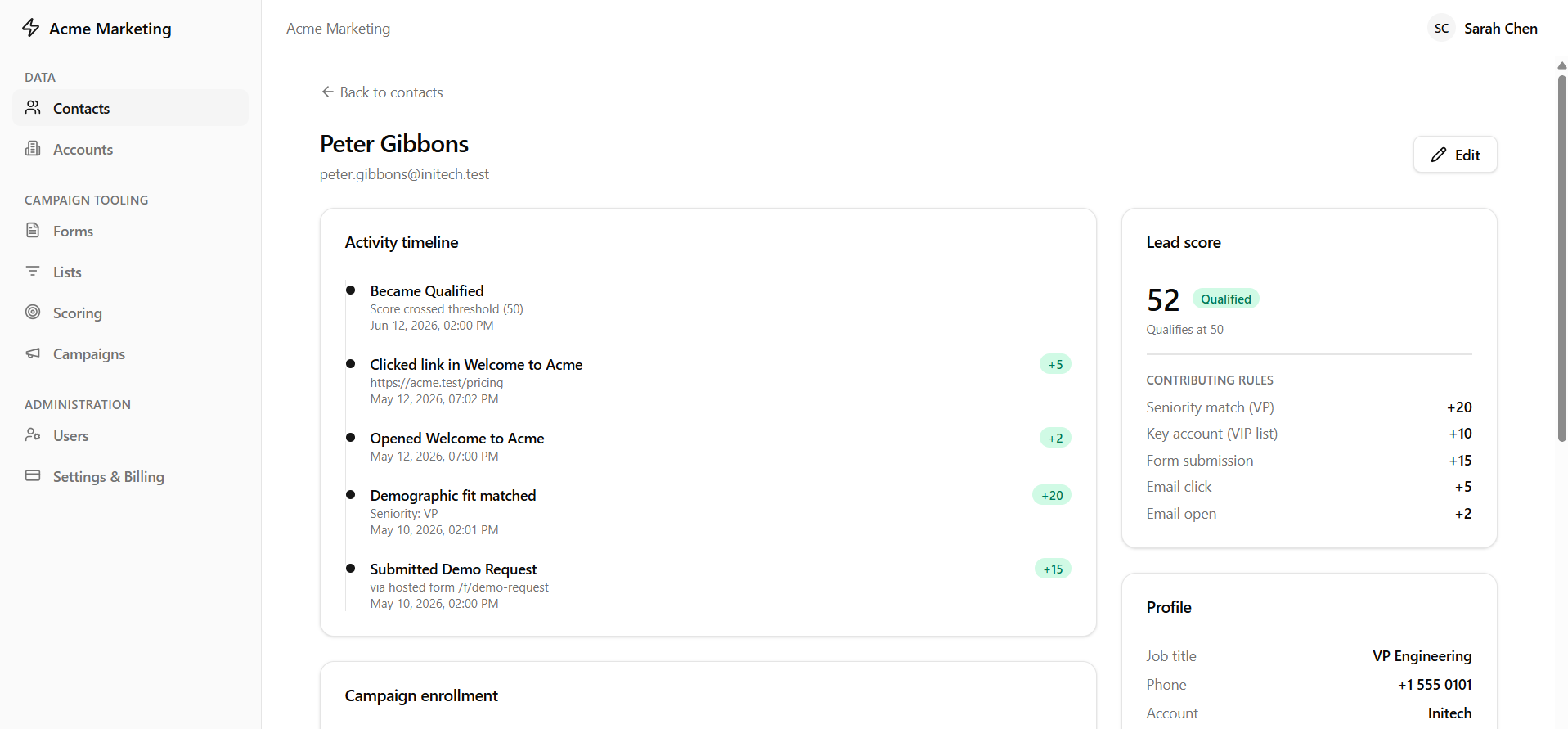Click via hosted form /f/demo-request text
1568x729 pixels.
click(x=459, y=587)
